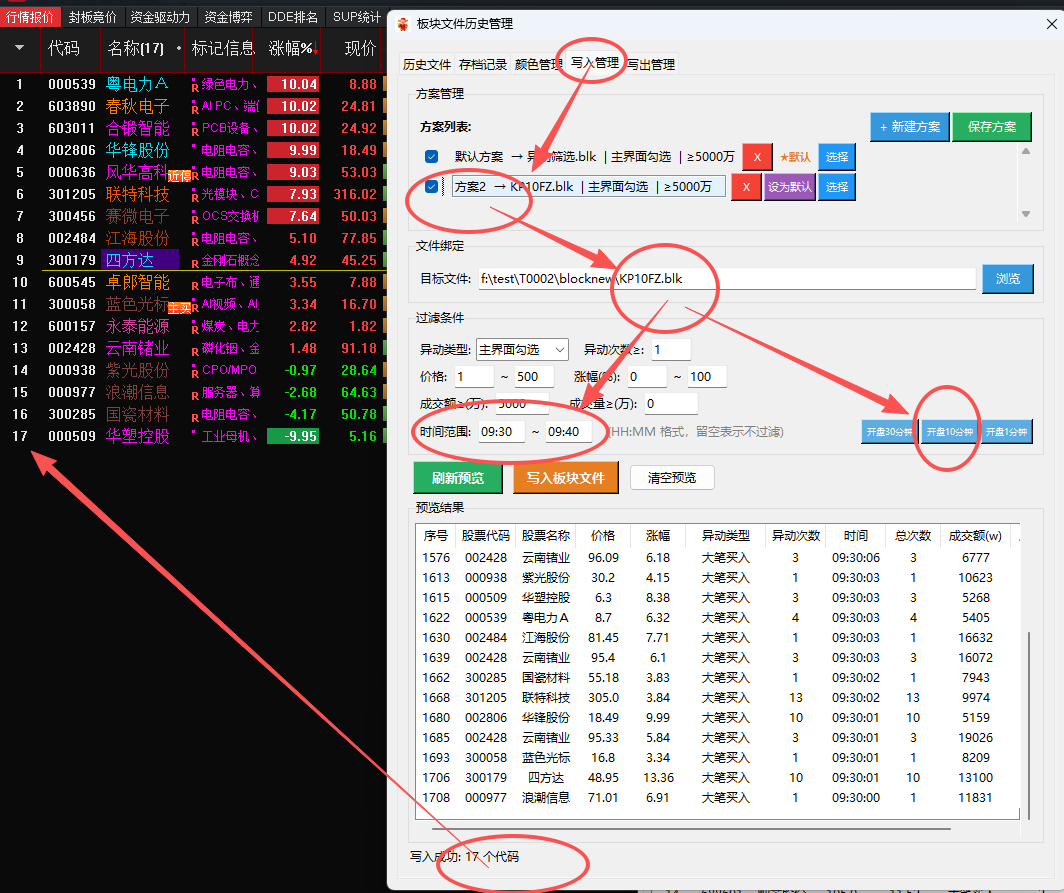Click the preview results horizontal scrollbar
The width and height of the screenshot is (1064, 893).
click(691, 829)
